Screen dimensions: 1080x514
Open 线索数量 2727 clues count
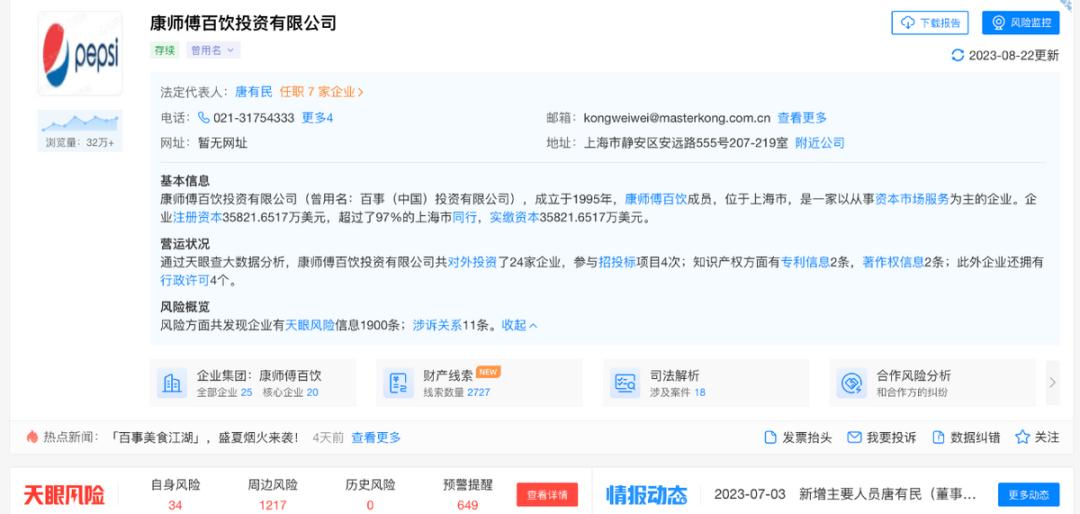coord(457,393)
